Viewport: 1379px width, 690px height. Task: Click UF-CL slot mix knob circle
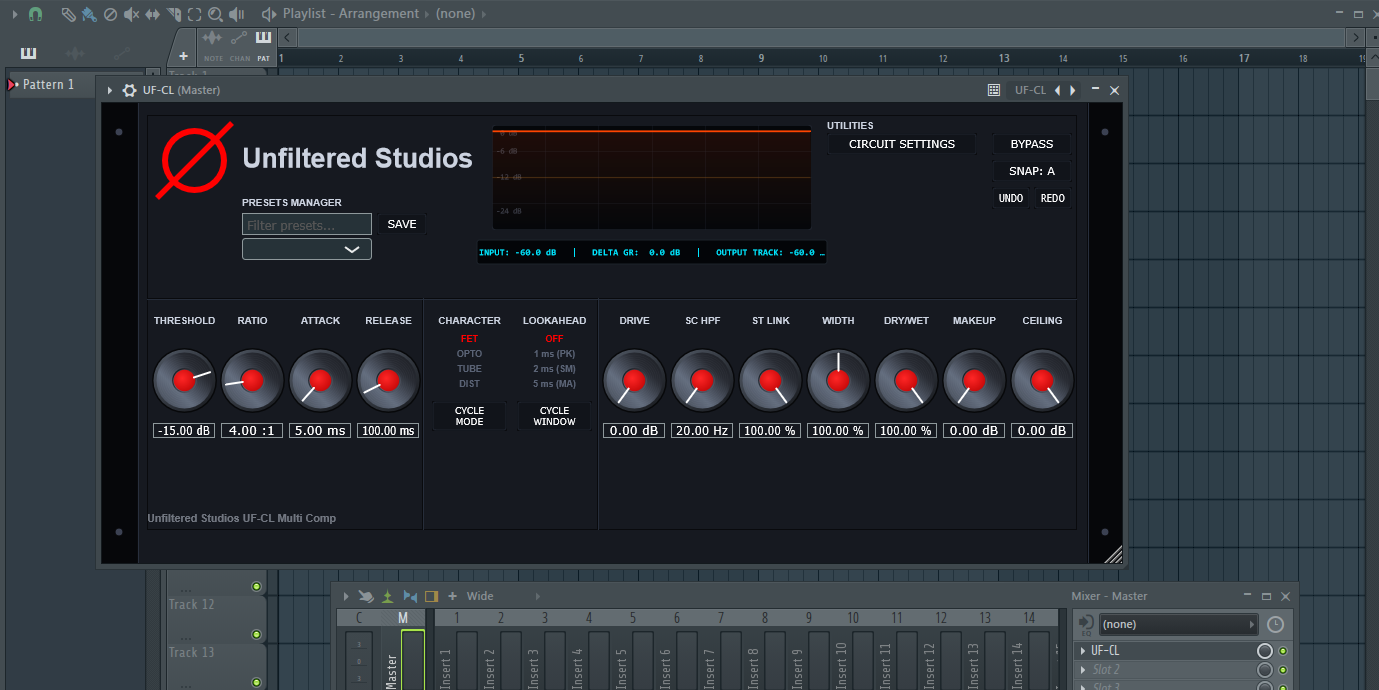pos(1265,651)
